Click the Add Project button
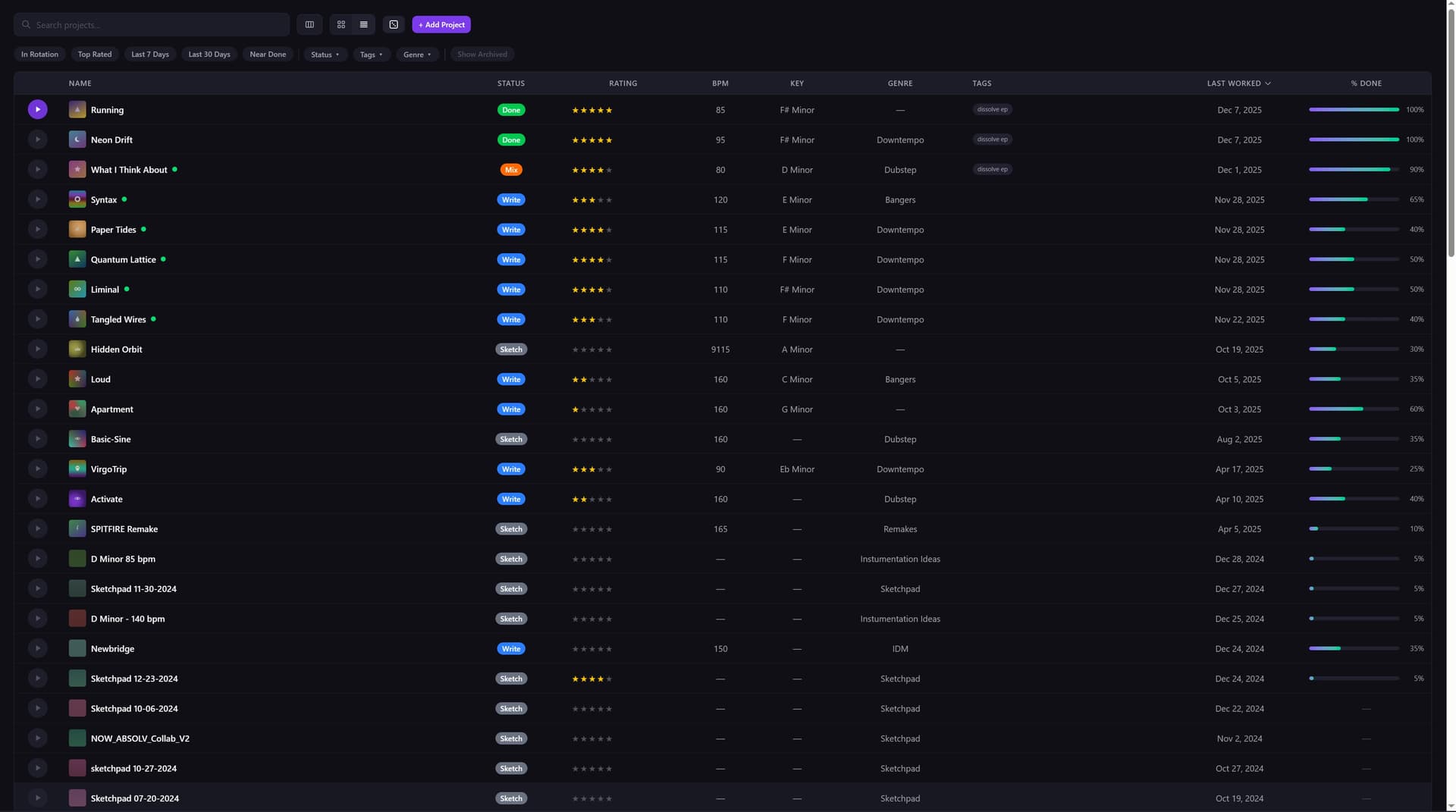 pyautogui.click(x=441, y=24)
